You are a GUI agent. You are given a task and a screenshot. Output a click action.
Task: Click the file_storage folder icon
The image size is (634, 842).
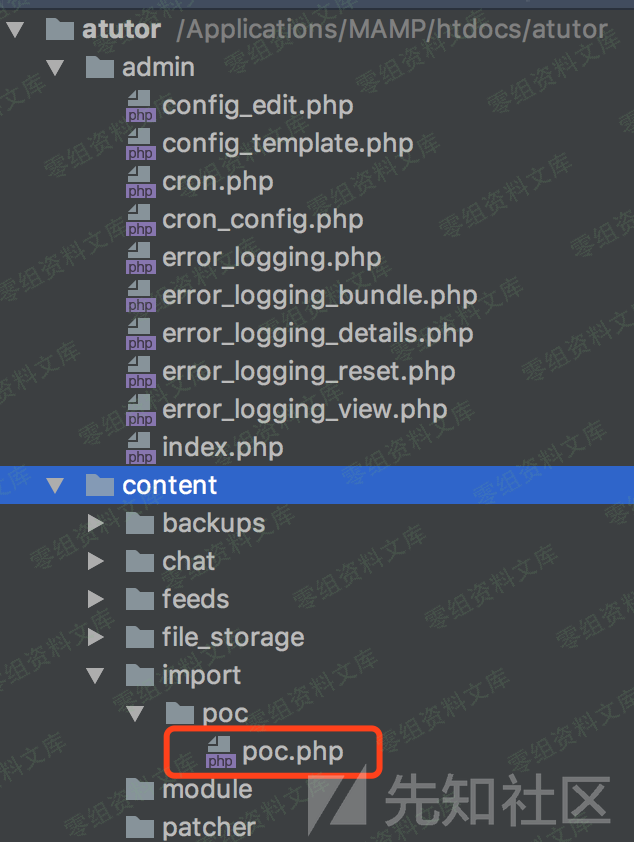[140, 637]
